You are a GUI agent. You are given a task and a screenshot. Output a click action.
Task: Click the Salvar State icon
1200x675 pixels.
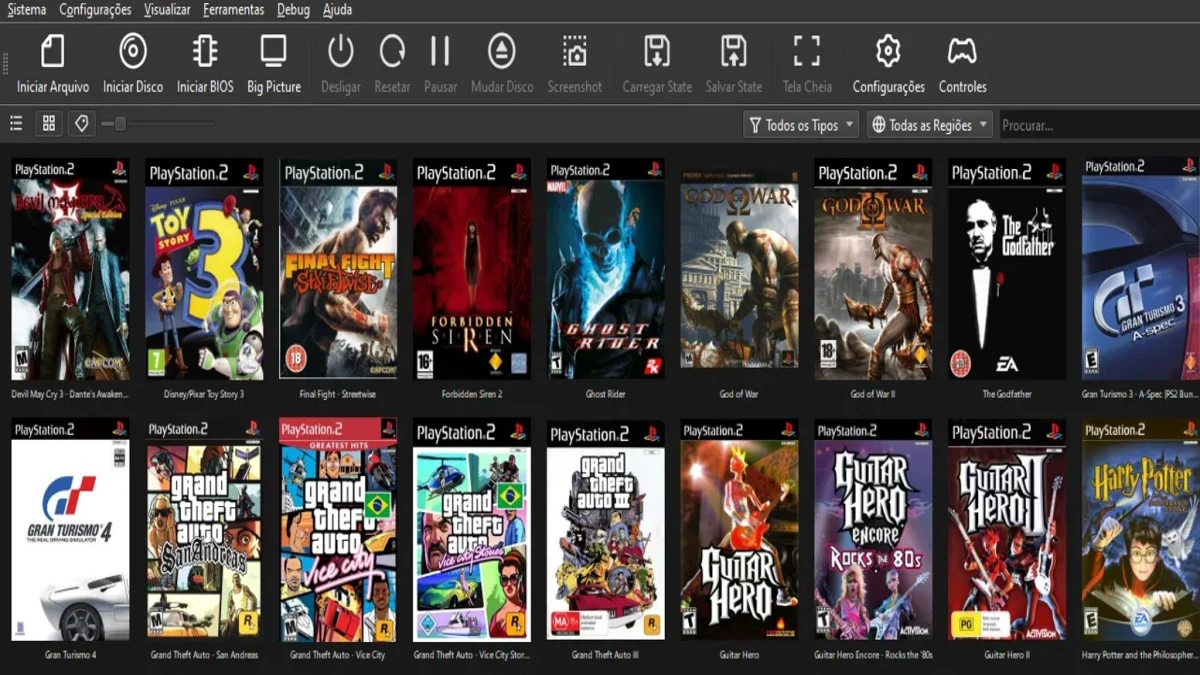733,51
